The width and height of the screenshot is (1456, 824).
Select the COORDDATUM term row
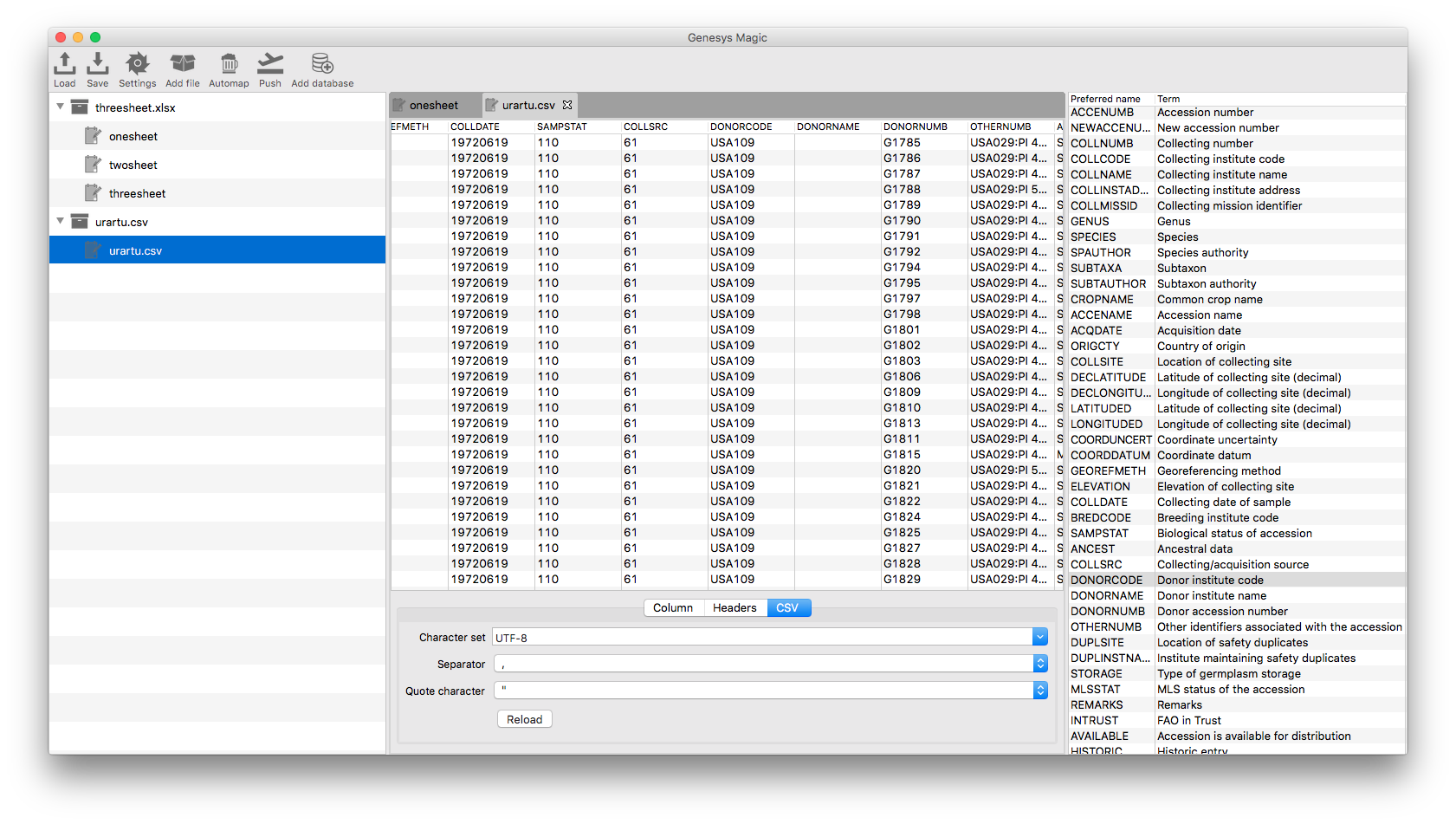click(1237, 455)
